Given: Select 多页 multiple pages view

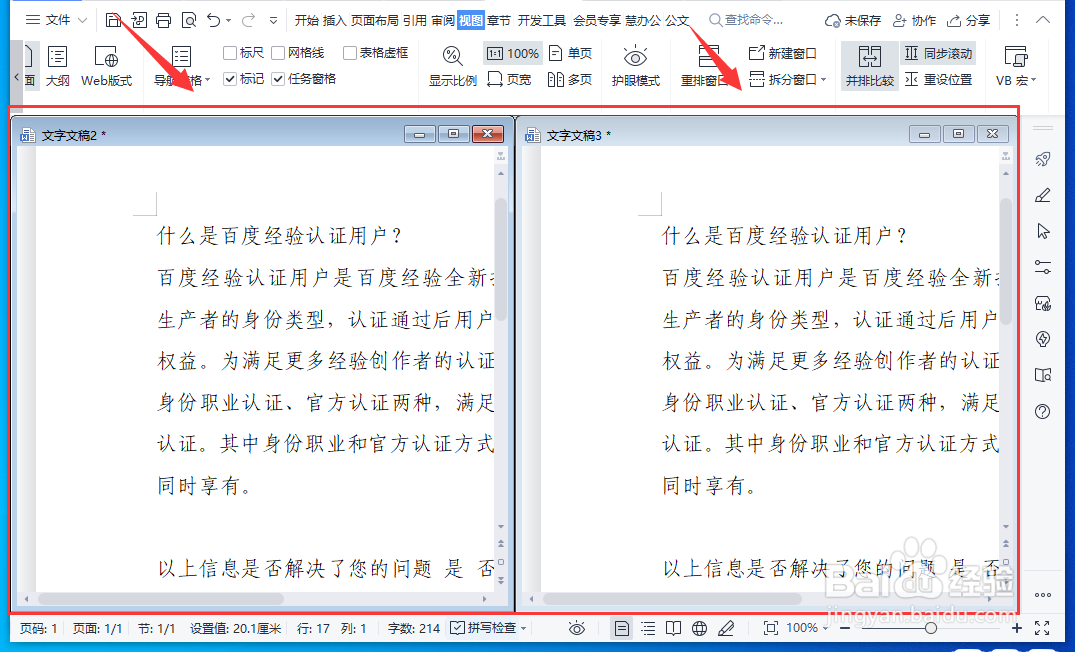Looking at the screenshot, I should (x=570, y=80).
